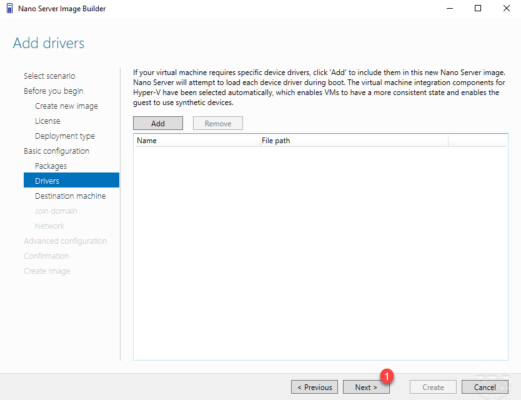Proceed with the Next button
The image size is (521, 400).
[x=366, y=387]
